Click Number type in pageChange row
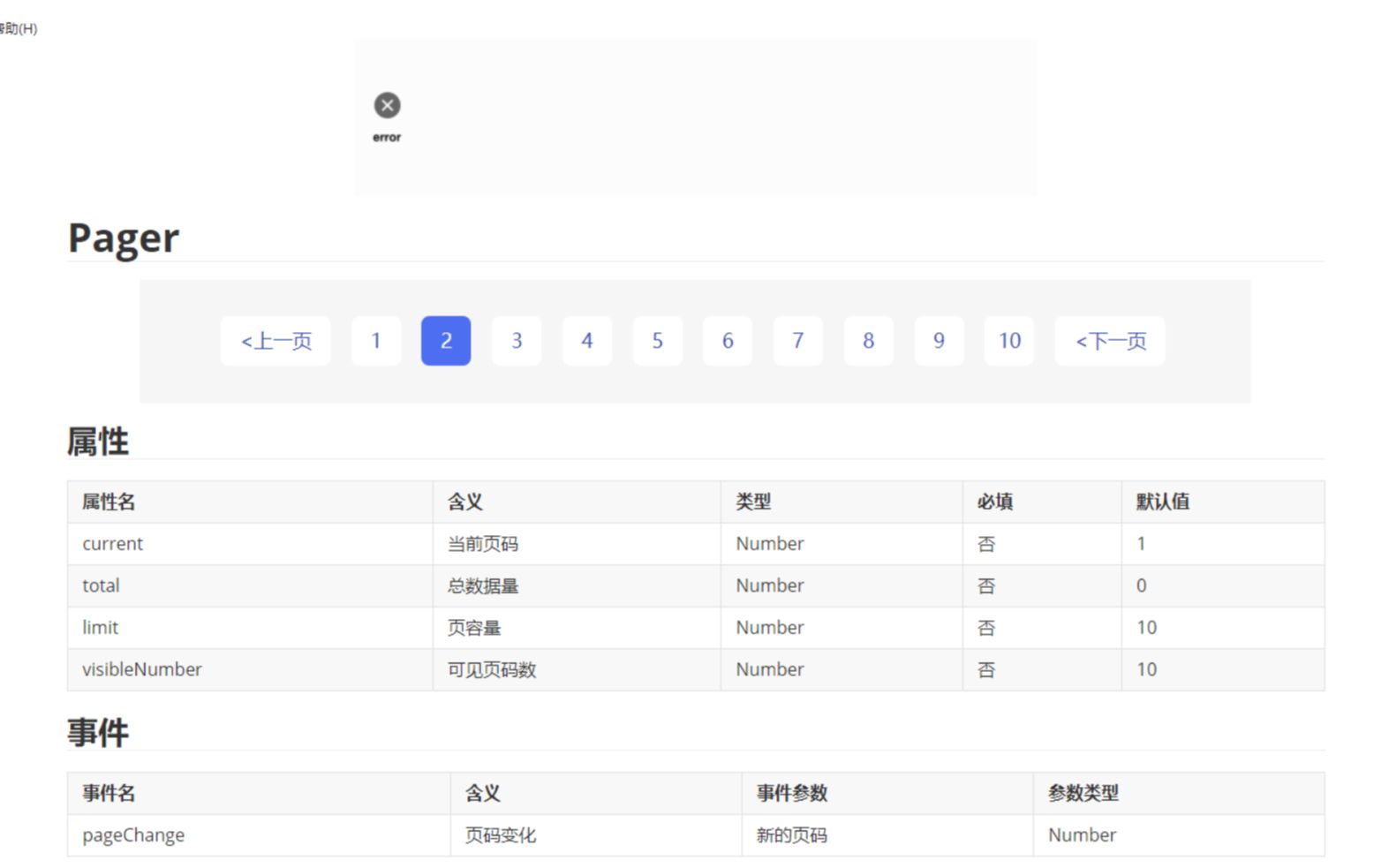This screenshot has width=1389, height=868. pos(1179,835)
